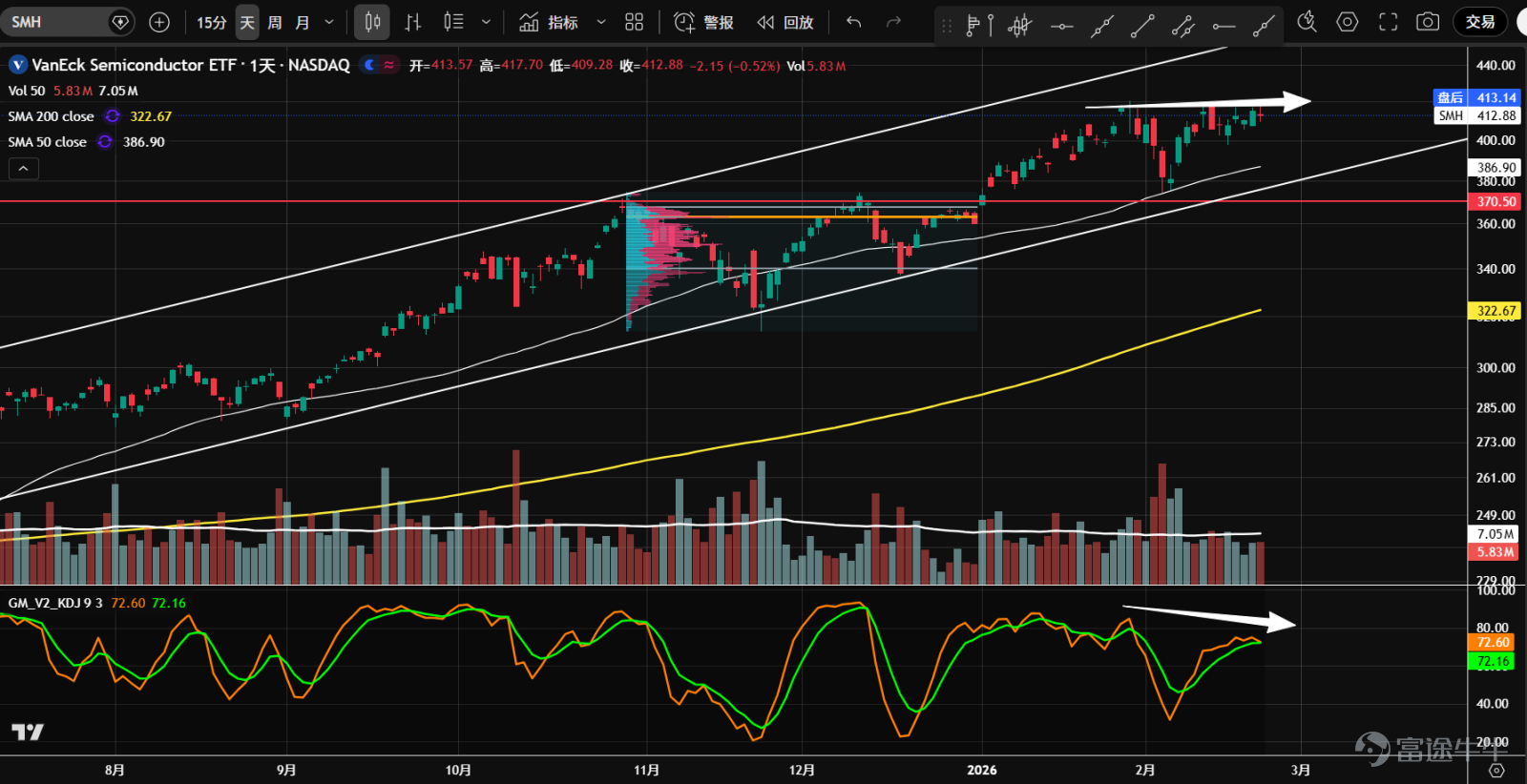Image resolution: width=1527 pixels, height=784 pixels.
Task: Start bar replay with 回放
Action: click(785, 22)
